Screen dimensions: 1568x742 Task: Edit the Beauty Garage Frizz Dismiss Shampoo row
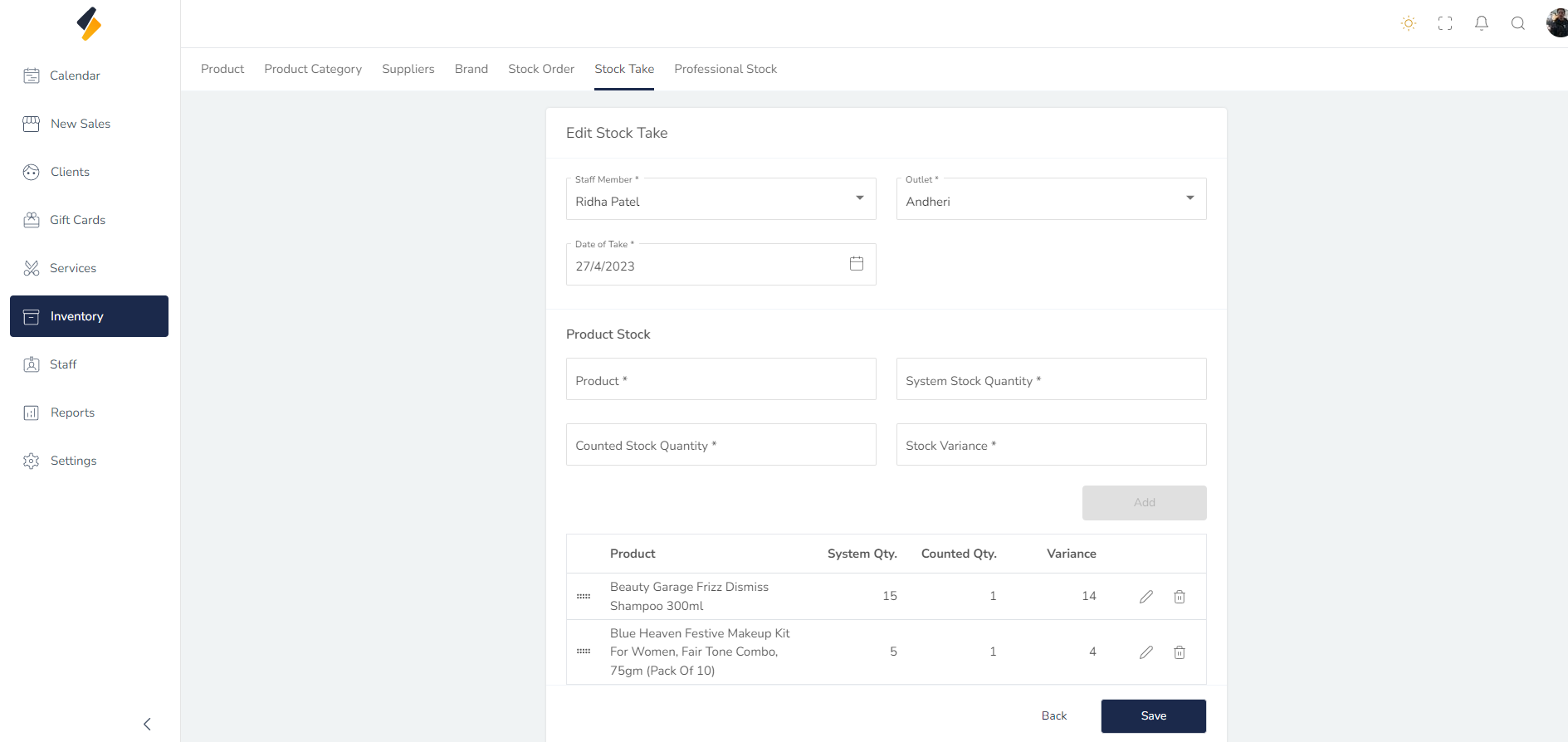coord(1145,597)
